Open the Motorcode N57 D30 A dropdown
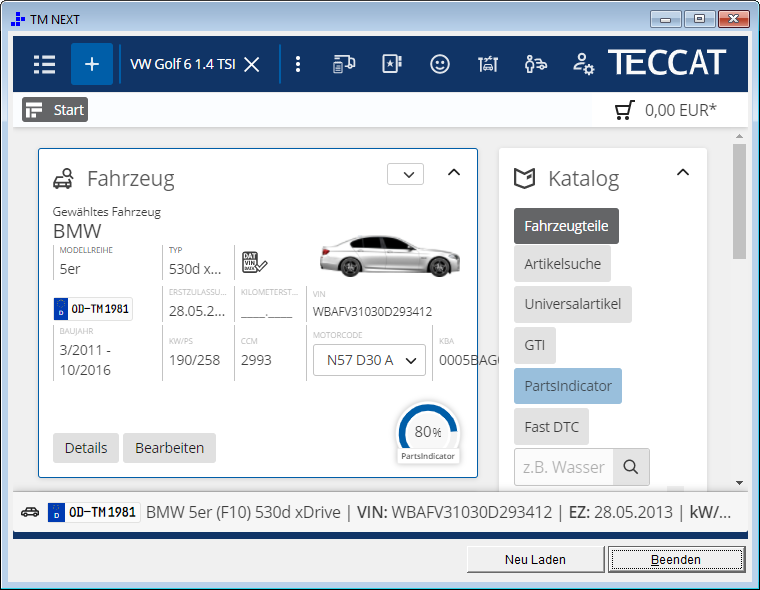760x590 pixels. [x=369, y=360]
